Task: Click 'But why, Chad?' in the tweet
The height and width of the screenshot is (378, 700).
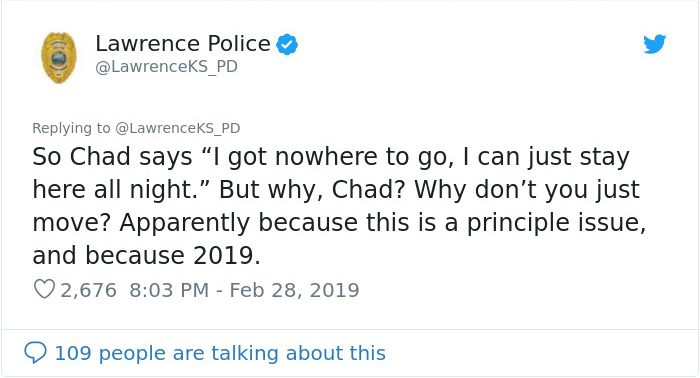Action: point(312,190)
